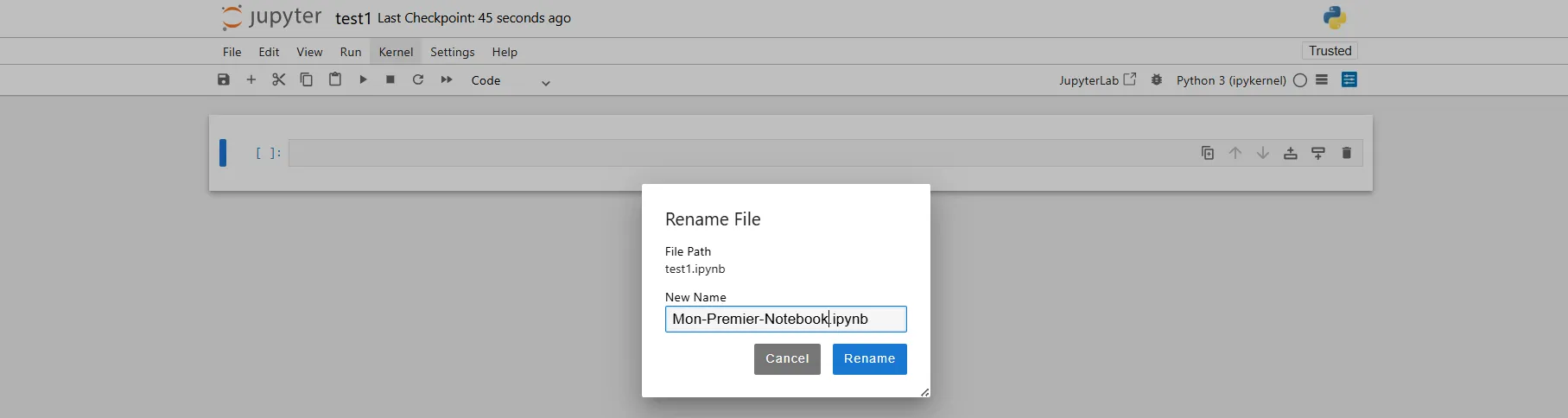The image size is (1568, 418).
Task: Move the cell down with the down arrow
Action: coord(1263,153)
